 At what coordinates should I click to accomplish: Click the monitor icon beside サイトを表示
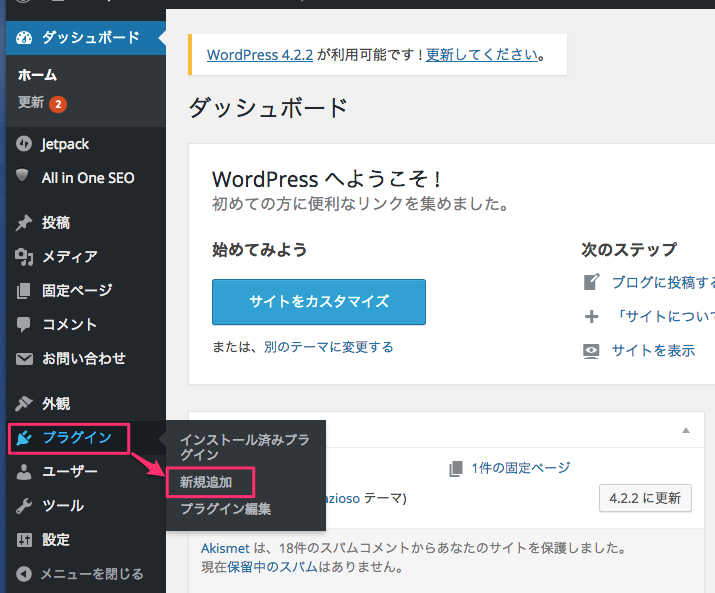[591, 351]
